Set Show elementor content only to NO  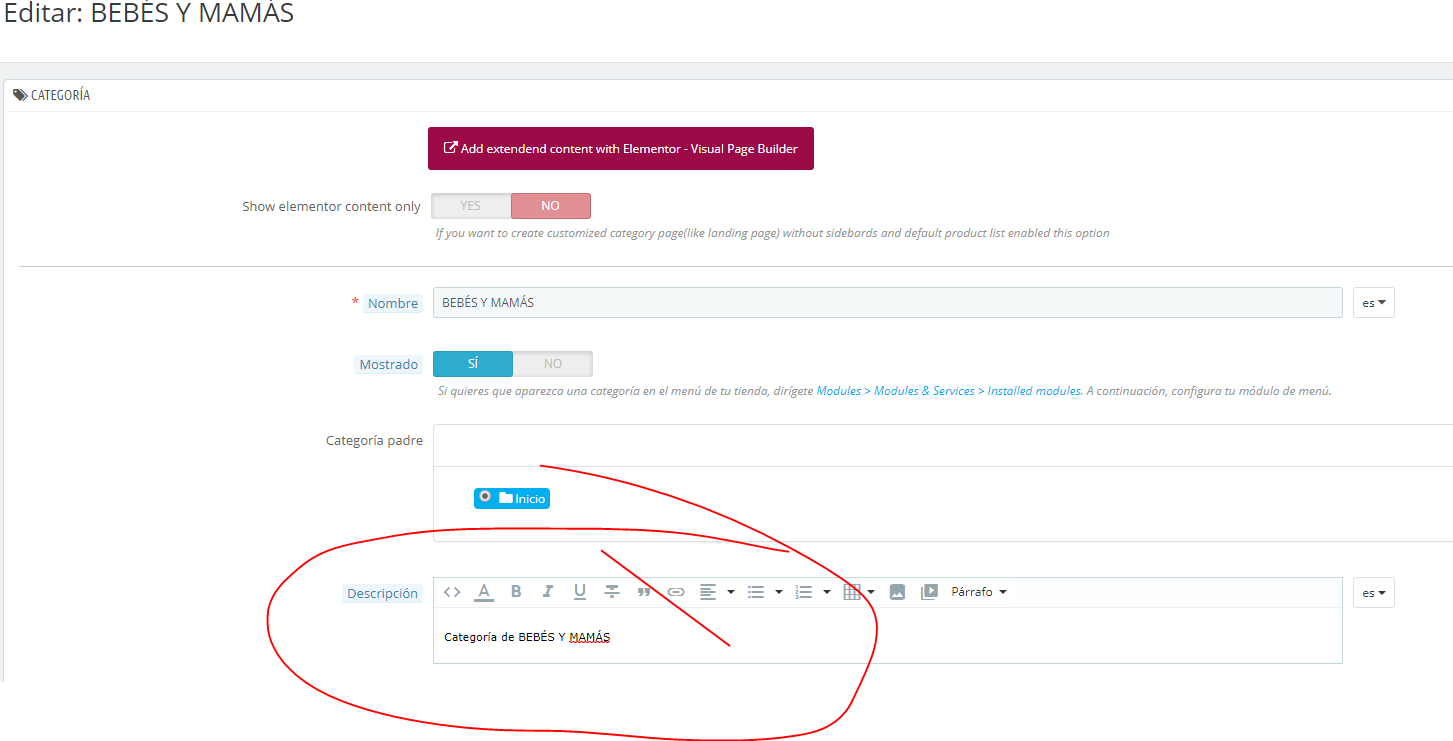[x=551, y=206]
